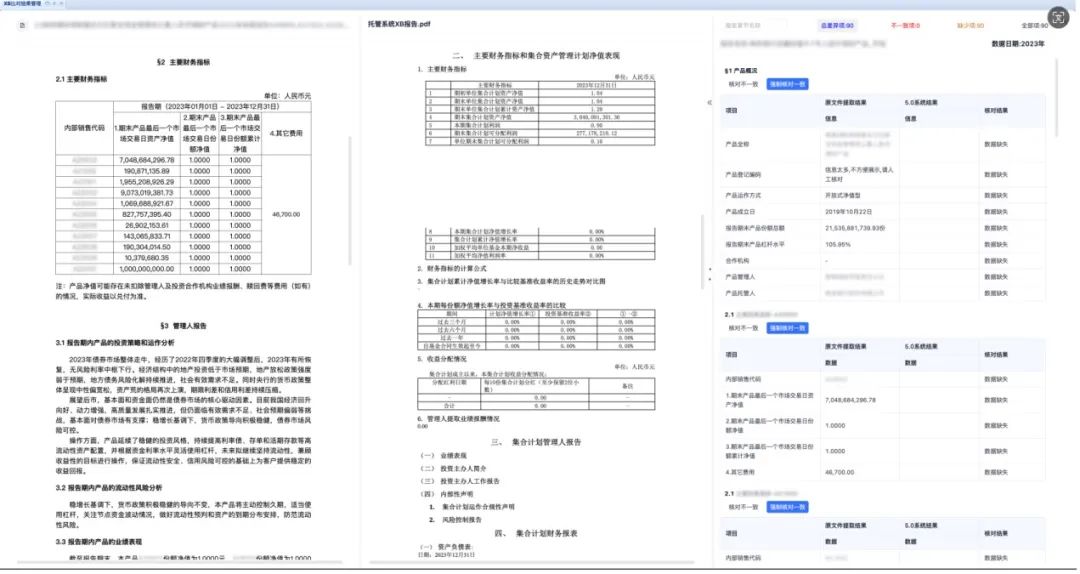Click 3.2 报告期内产品的流动性风险分析 heading
Image resolution: width=1080 pixels, height=574 pixels.
[x=109, y=488]
